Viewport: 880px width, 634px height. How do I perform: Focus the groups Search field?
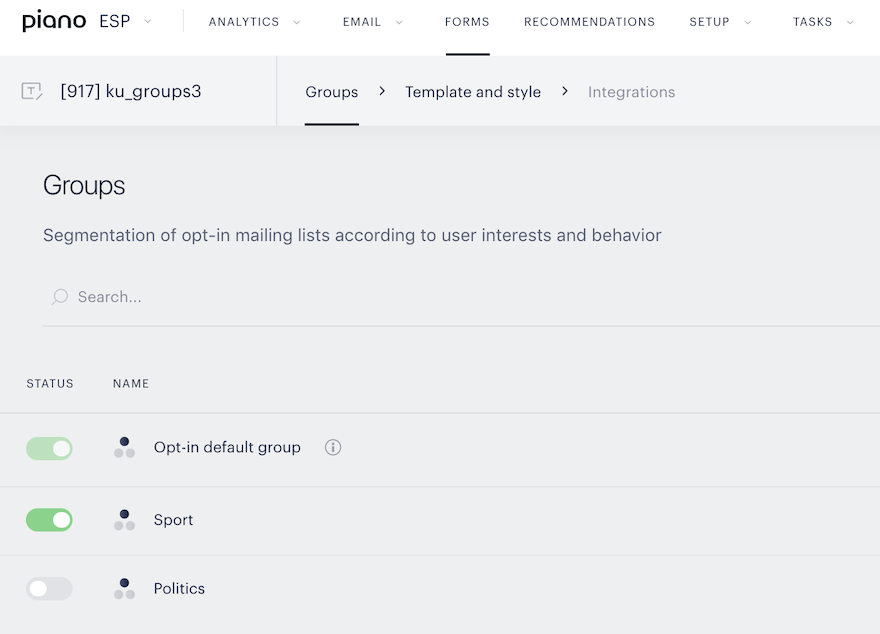pos(461,297)
